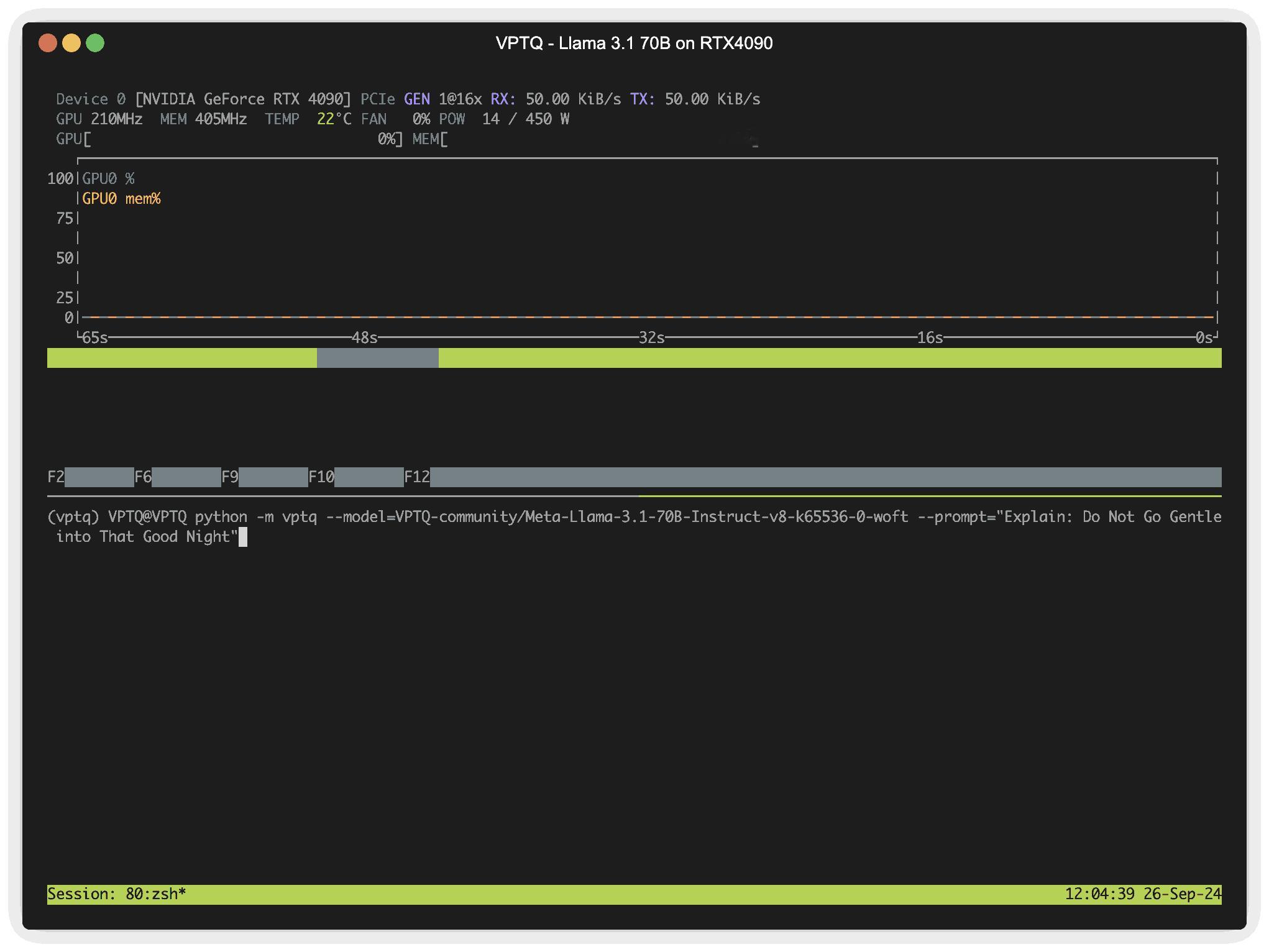Click the '16s' time axis marker
Viewport: 1269px width, 952px height.
click(x=930, y=338)
